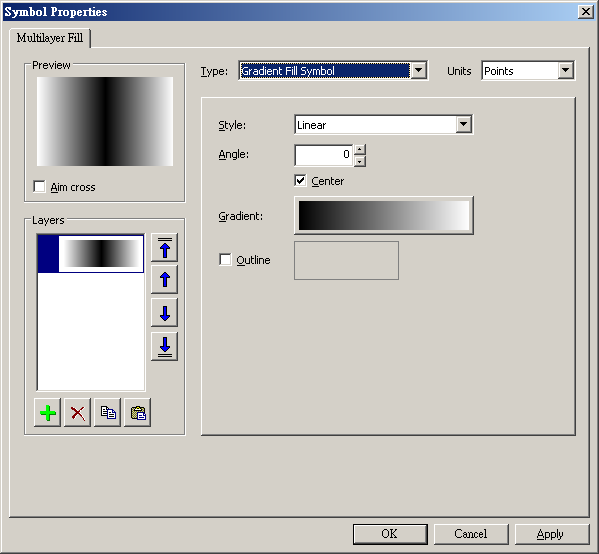Open the Gradient color ramp swatch
This screenshot has width=599, height=554.
pos(384,215)
